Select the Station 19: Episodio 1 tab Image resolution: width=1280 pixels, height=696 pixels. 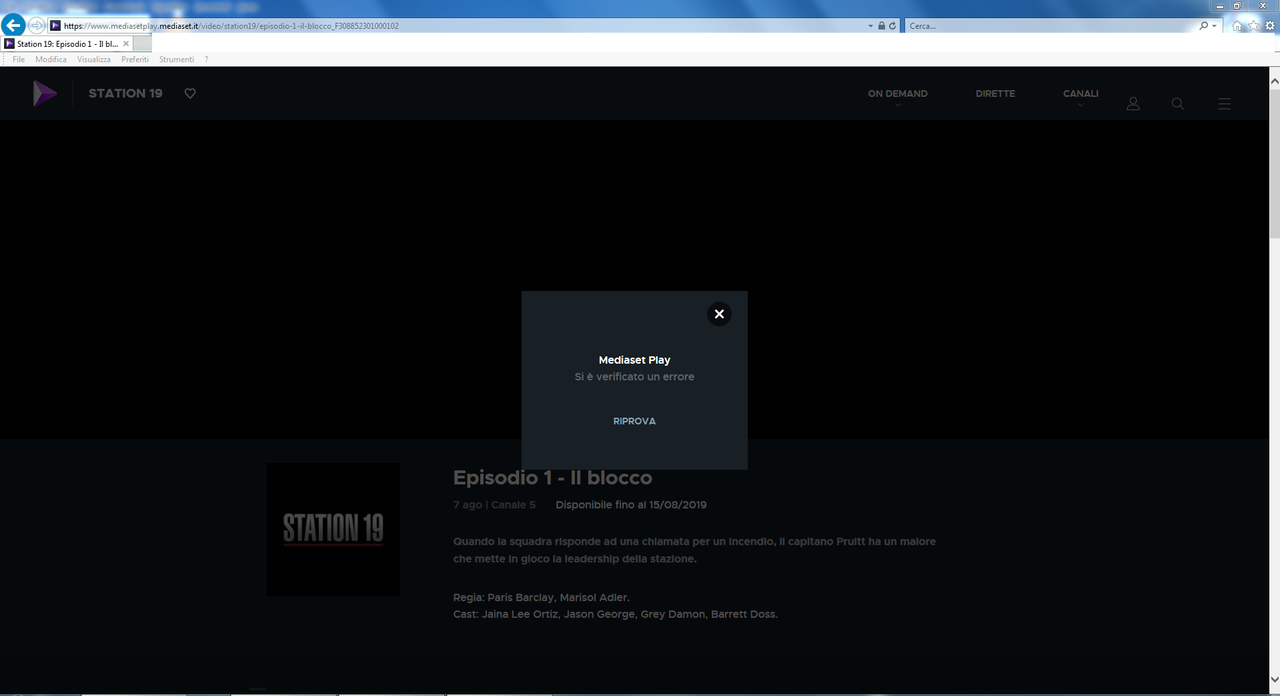66,44
